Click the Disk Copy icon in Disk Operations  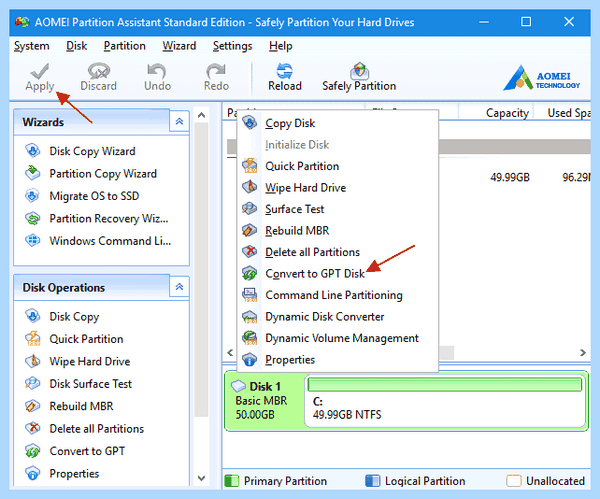coord(33,316)
